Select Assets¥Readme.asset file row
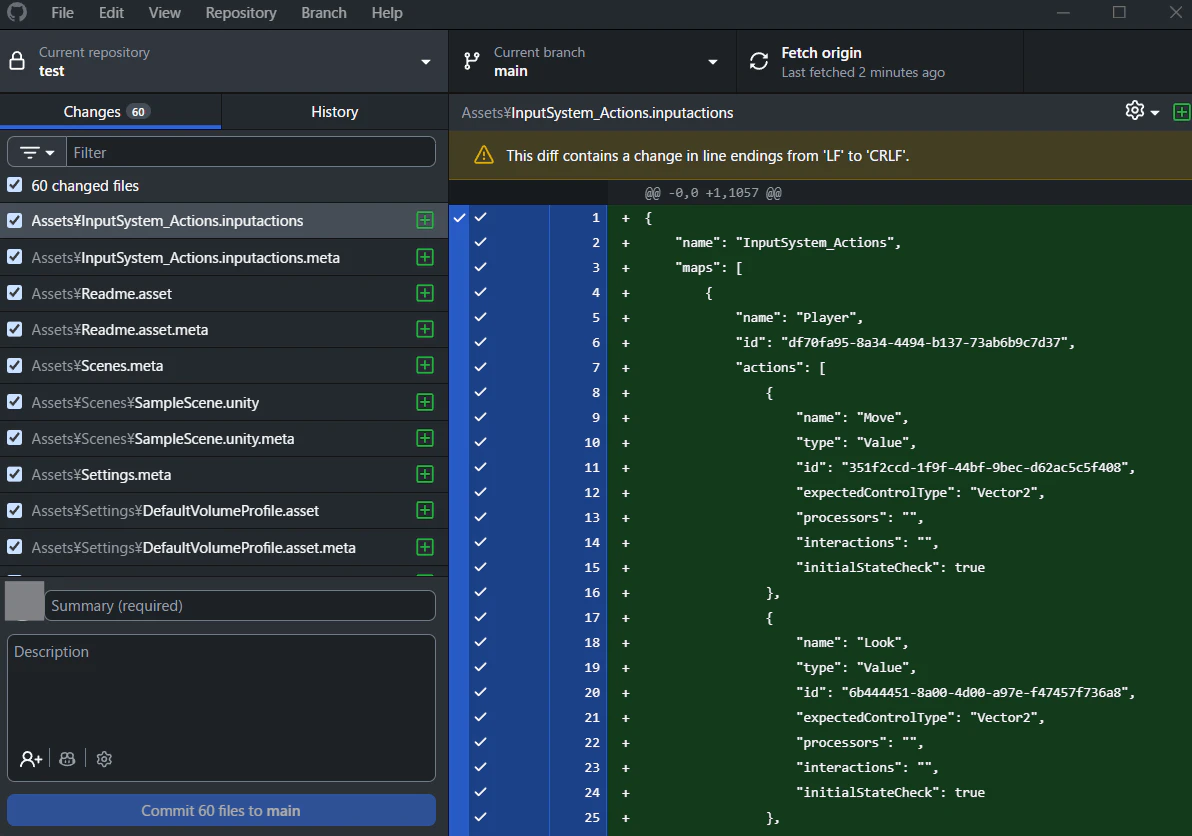 click(224, 293)
